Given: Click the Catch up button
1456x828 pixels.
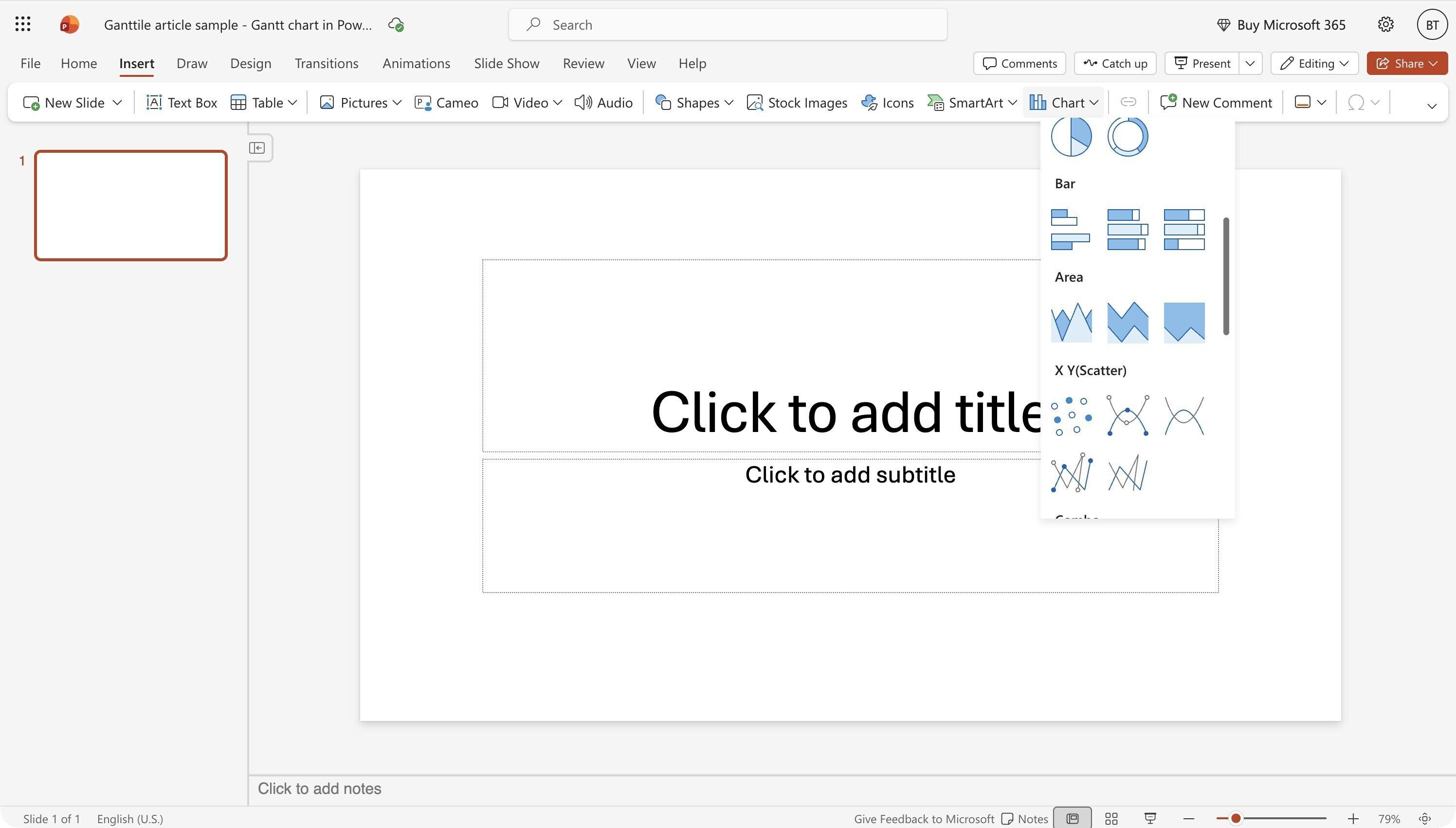Looking at the screenshot, I should pyautogui.click(x=1115, y=63).
